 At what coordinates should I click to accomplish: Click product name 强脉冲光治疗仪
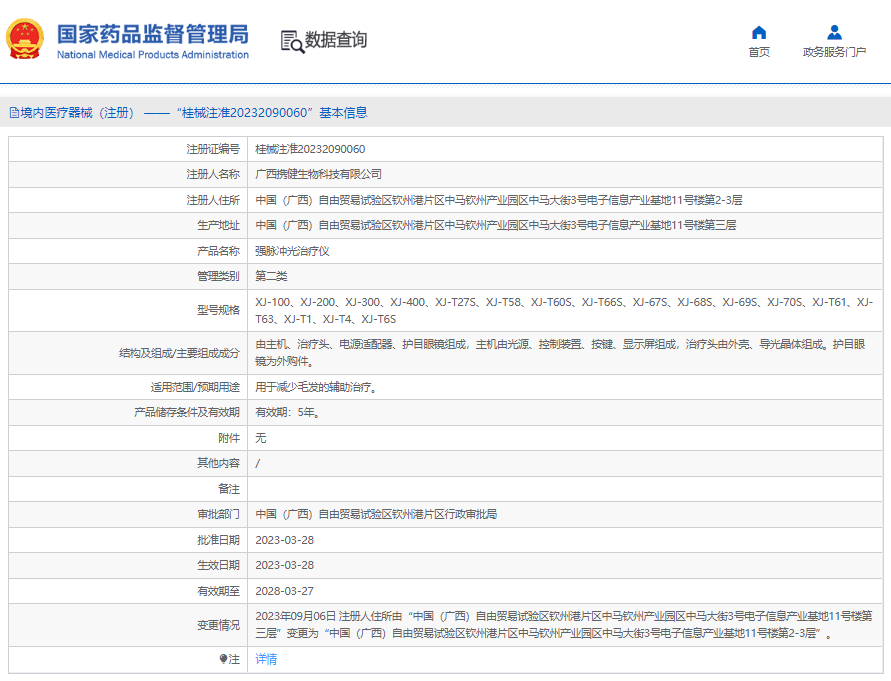tap(292, 251)
